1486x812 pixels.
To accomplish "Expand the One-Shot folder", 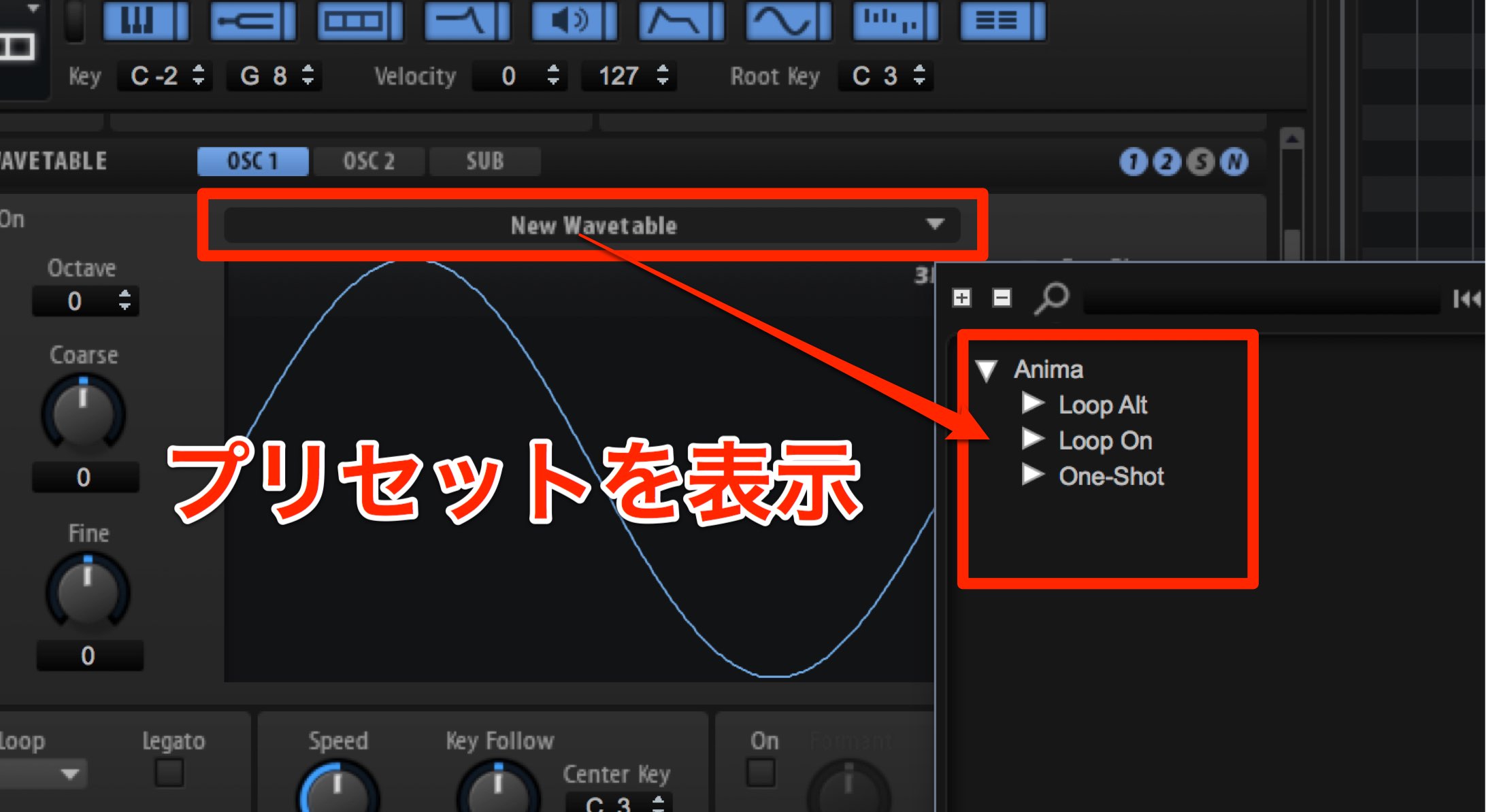I will click(x=1033, y=475).
